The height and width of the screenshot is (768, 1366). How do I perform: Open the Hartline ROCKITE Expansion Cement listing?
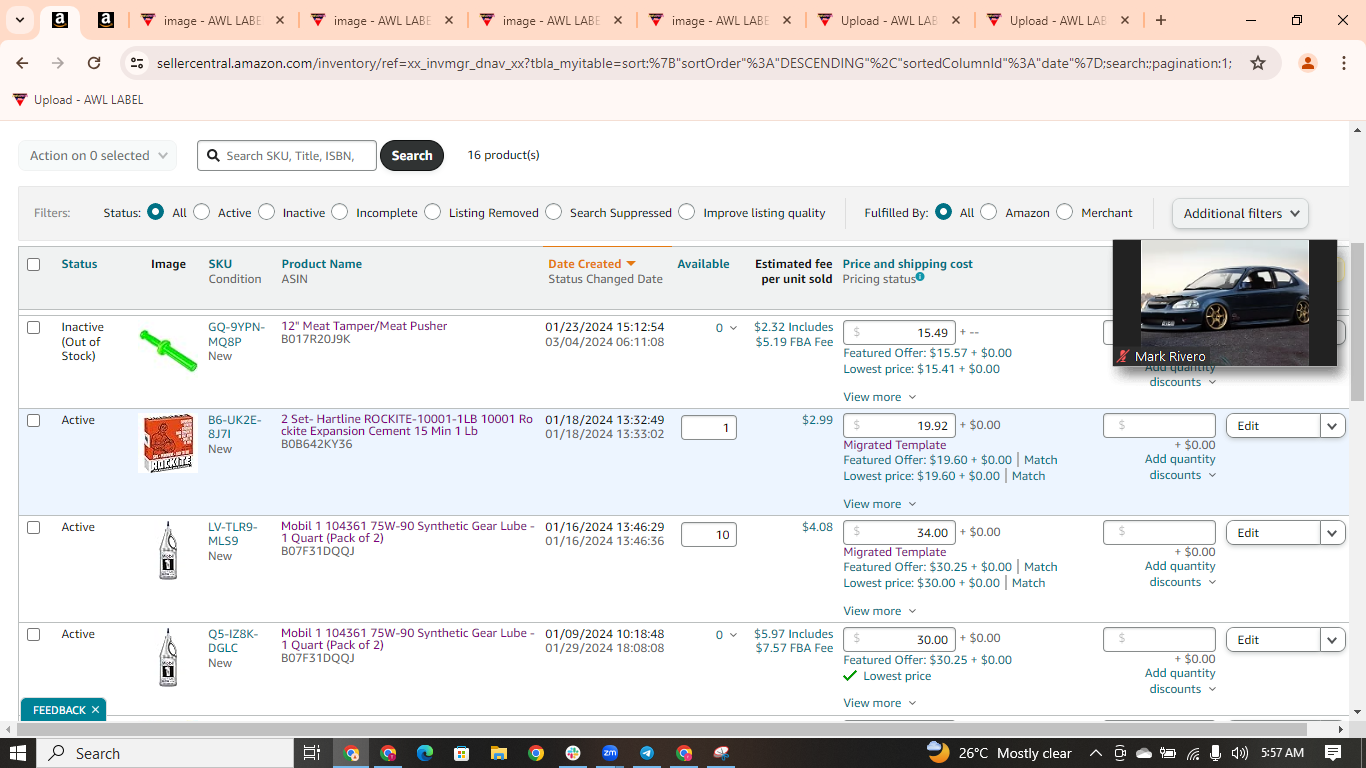407,426
